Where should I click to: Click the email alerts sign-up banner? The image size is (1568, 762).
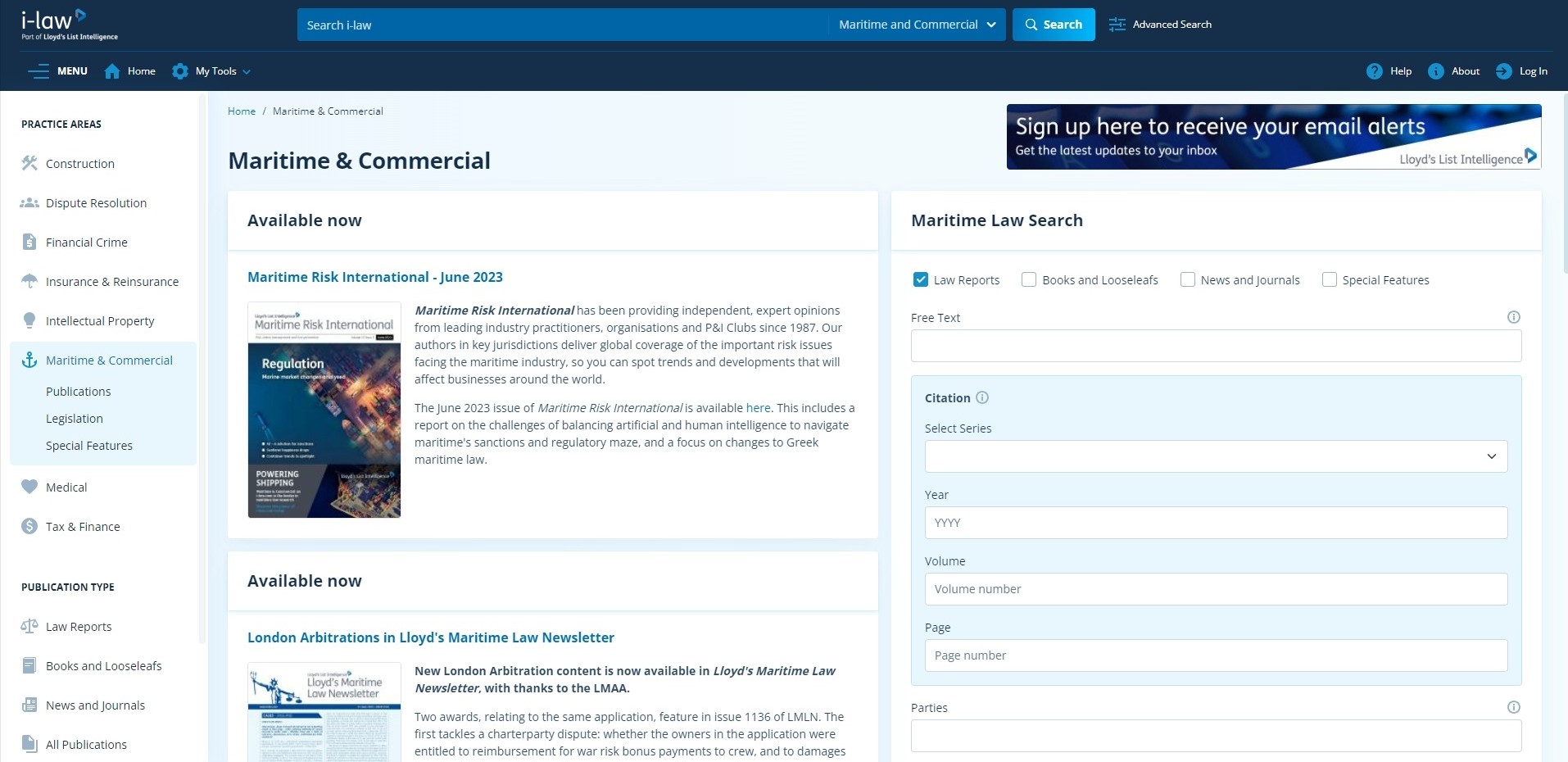(1274, 137)
